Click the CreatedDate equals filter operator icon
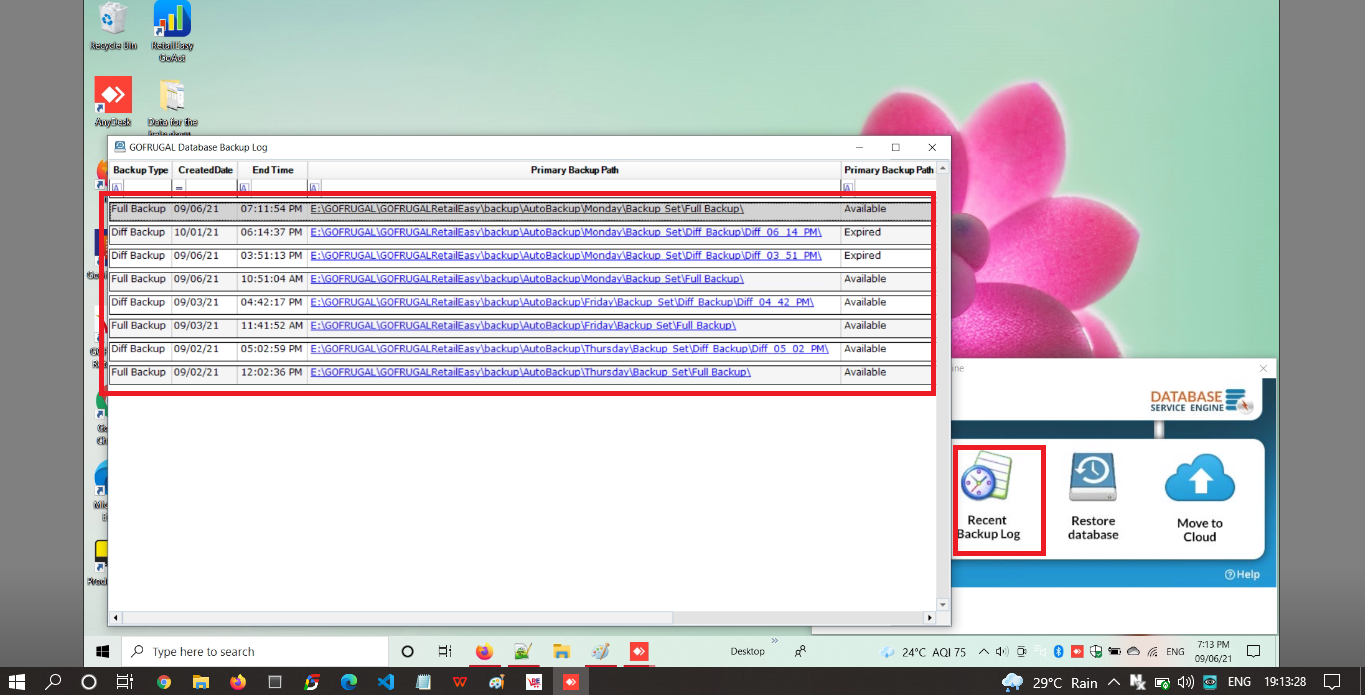 click(x=179, y=186)
